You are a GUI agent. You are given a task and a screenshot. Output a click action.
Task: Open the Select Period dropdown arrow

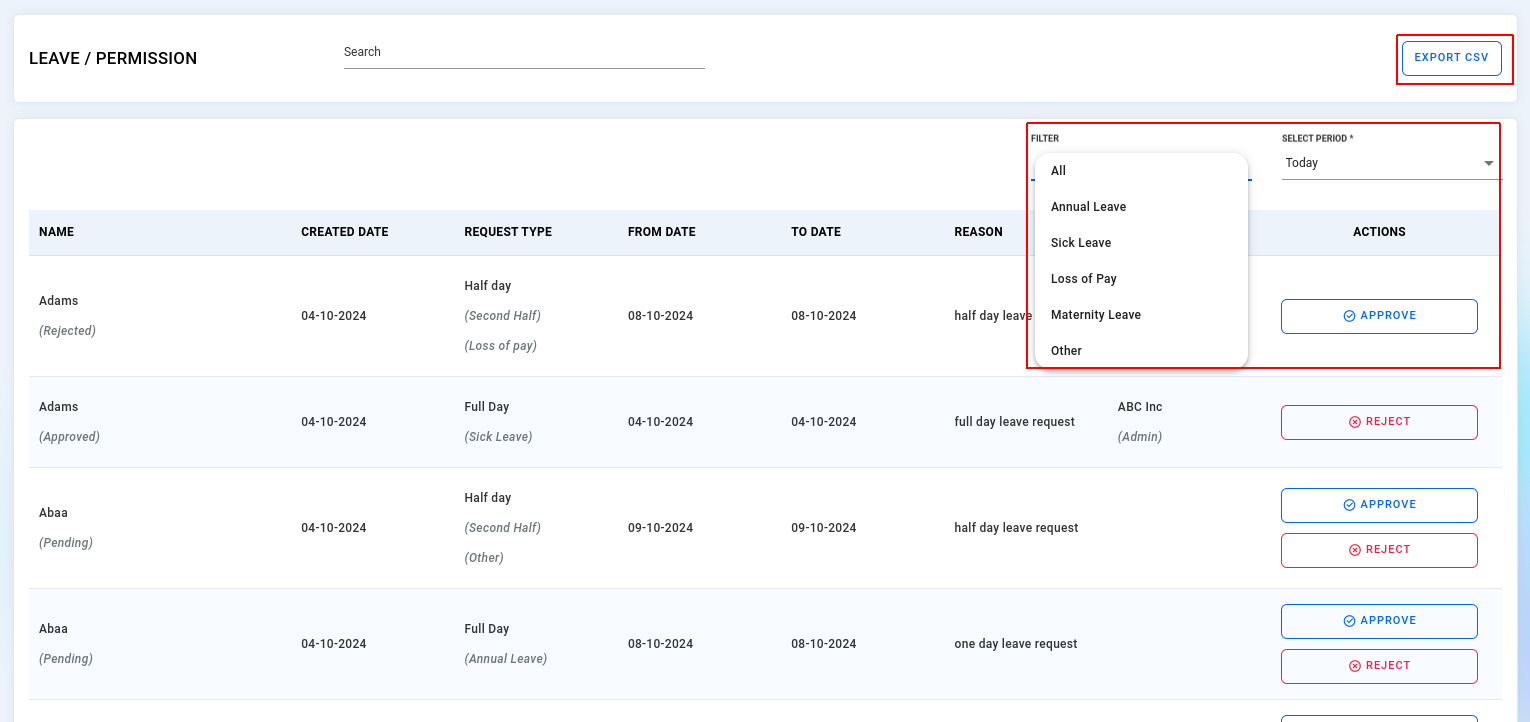(x=1489, y=163)
